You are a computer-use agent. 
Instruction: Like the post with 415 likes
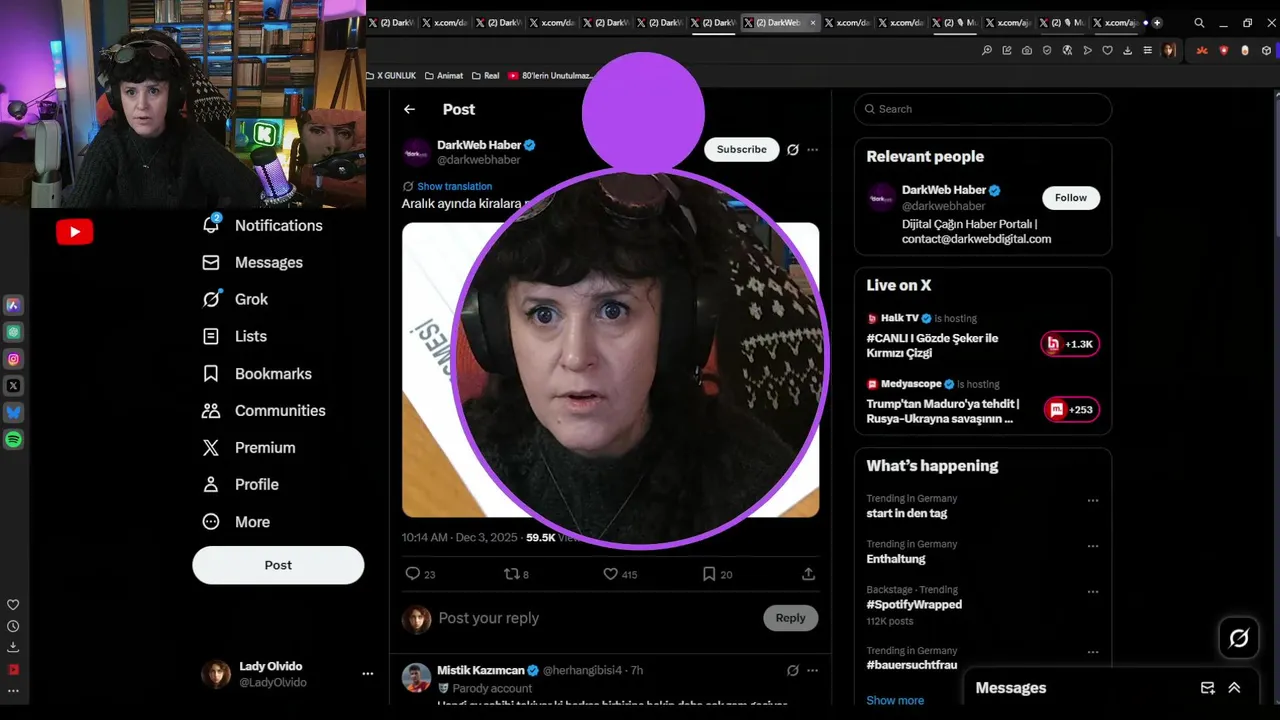[620, 574]
